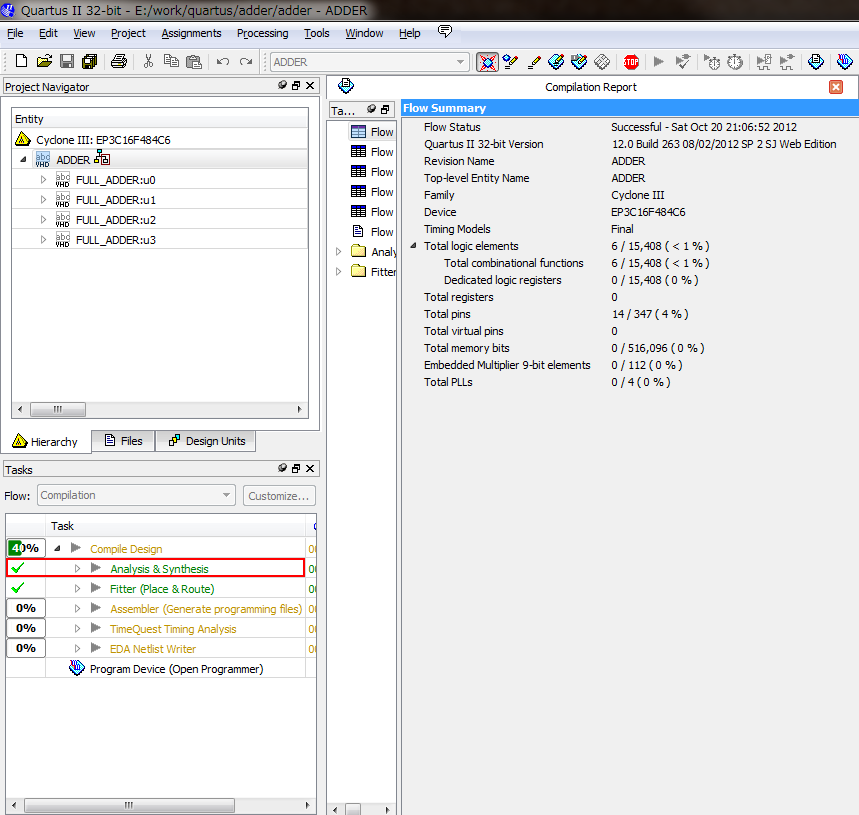Click the Open file folder icon

tap(44, 61)
